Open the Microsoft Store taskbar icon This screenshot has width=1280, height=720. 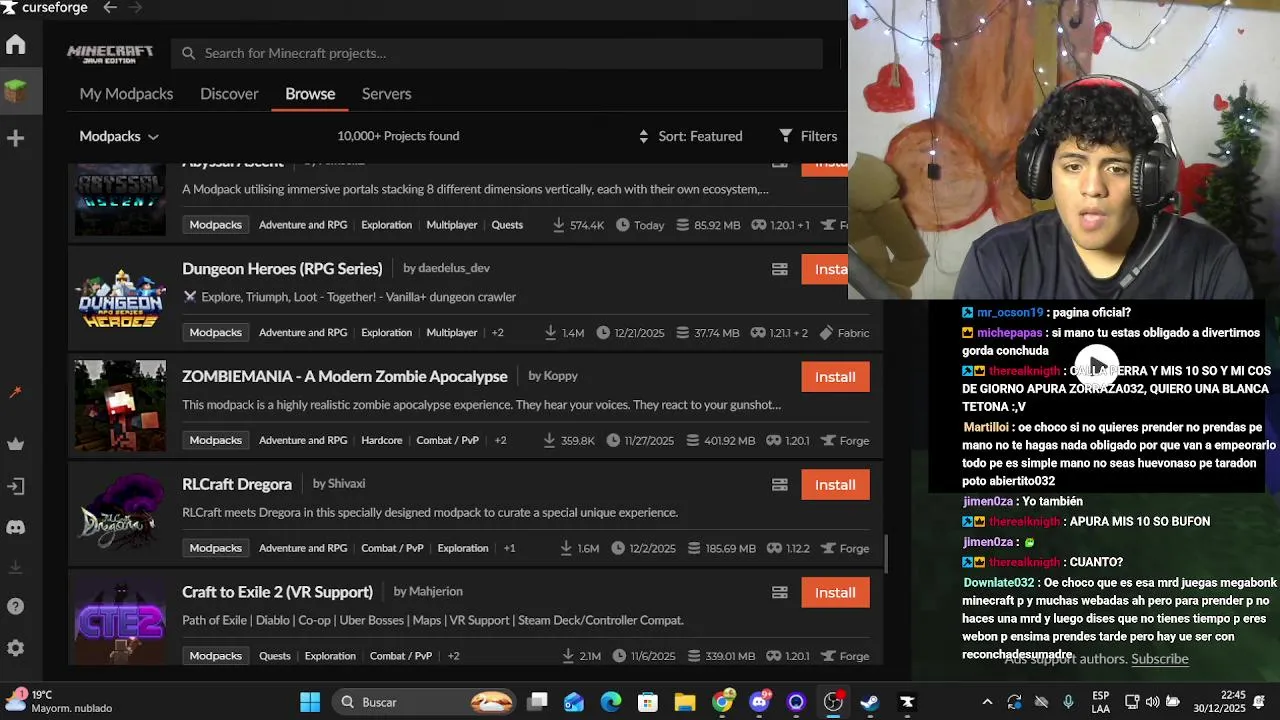tap(648, 702)
